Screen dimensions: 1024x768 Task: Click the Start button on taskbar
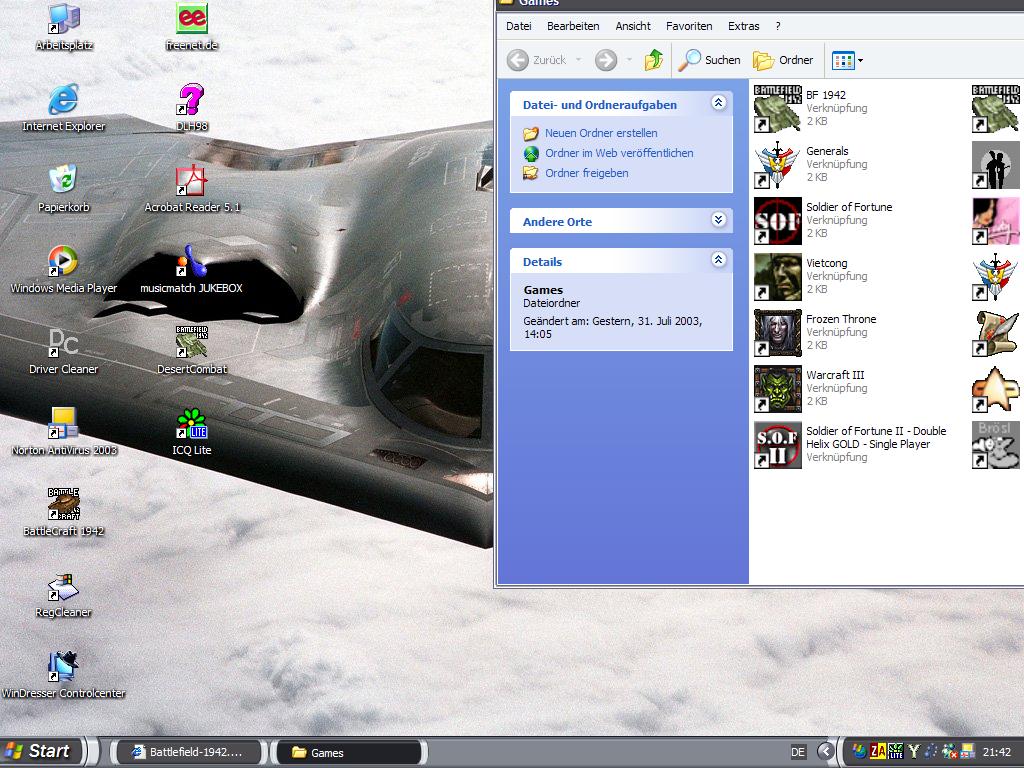40,752
